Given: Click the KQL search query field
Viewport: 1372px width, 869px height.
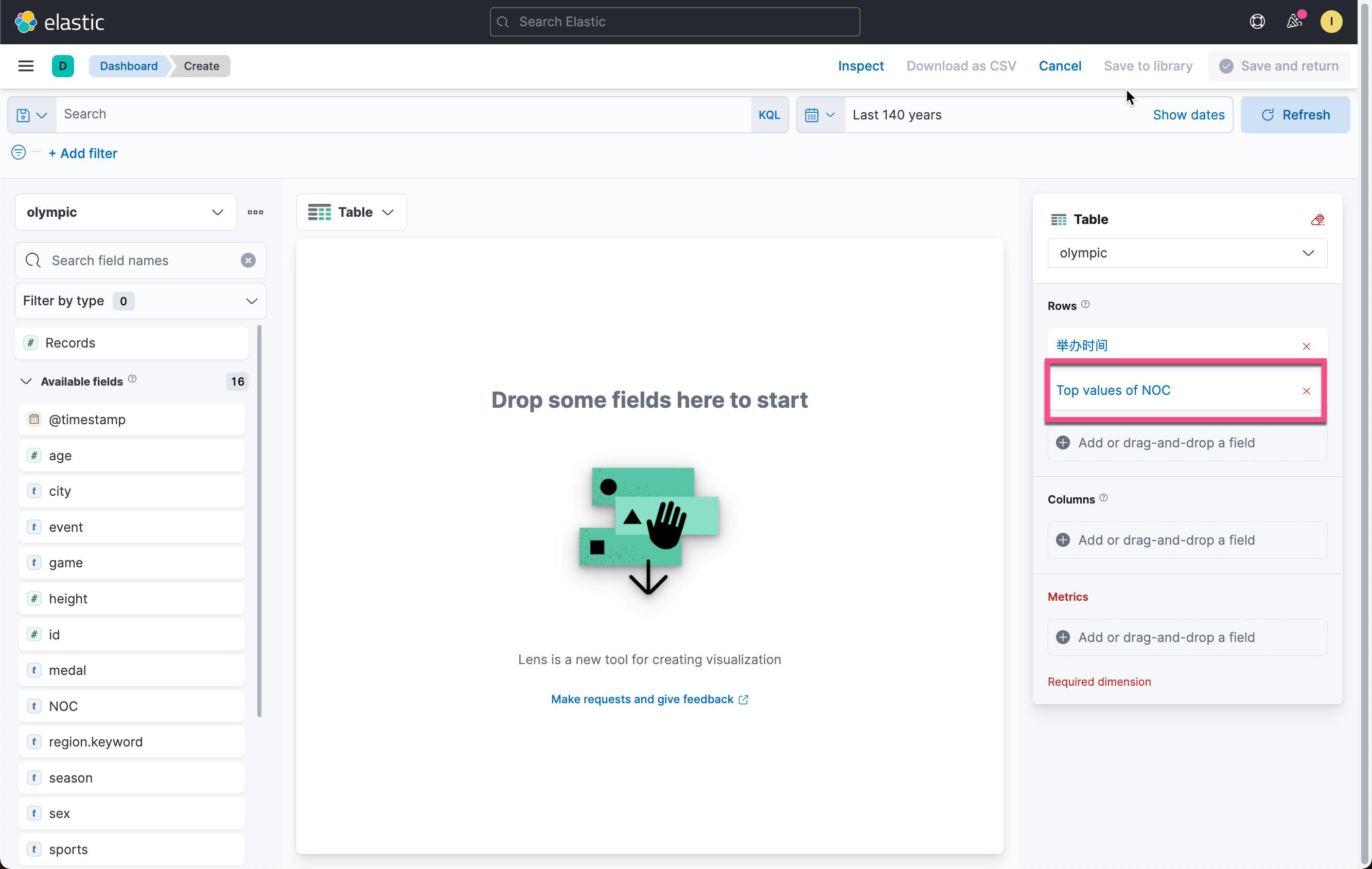Looking at the screenshot, I should pos(403,114).
